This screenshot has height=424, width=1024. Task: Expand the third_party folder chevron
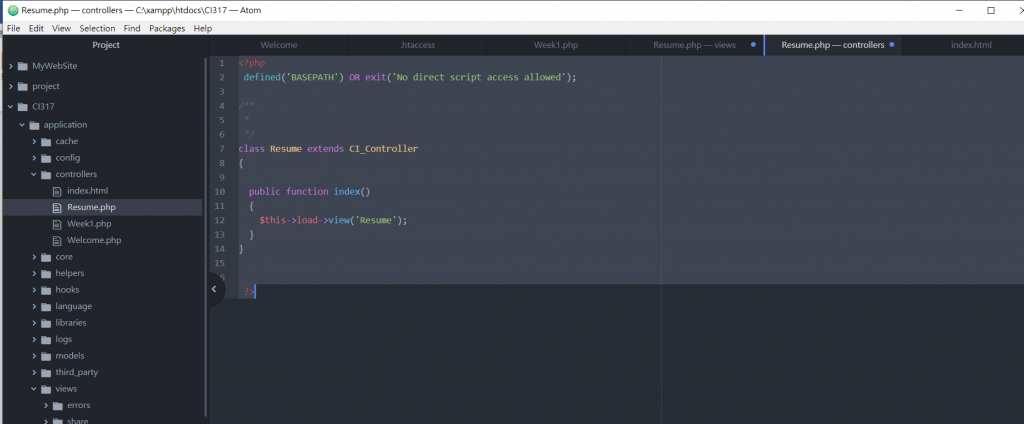pos(34,372)
